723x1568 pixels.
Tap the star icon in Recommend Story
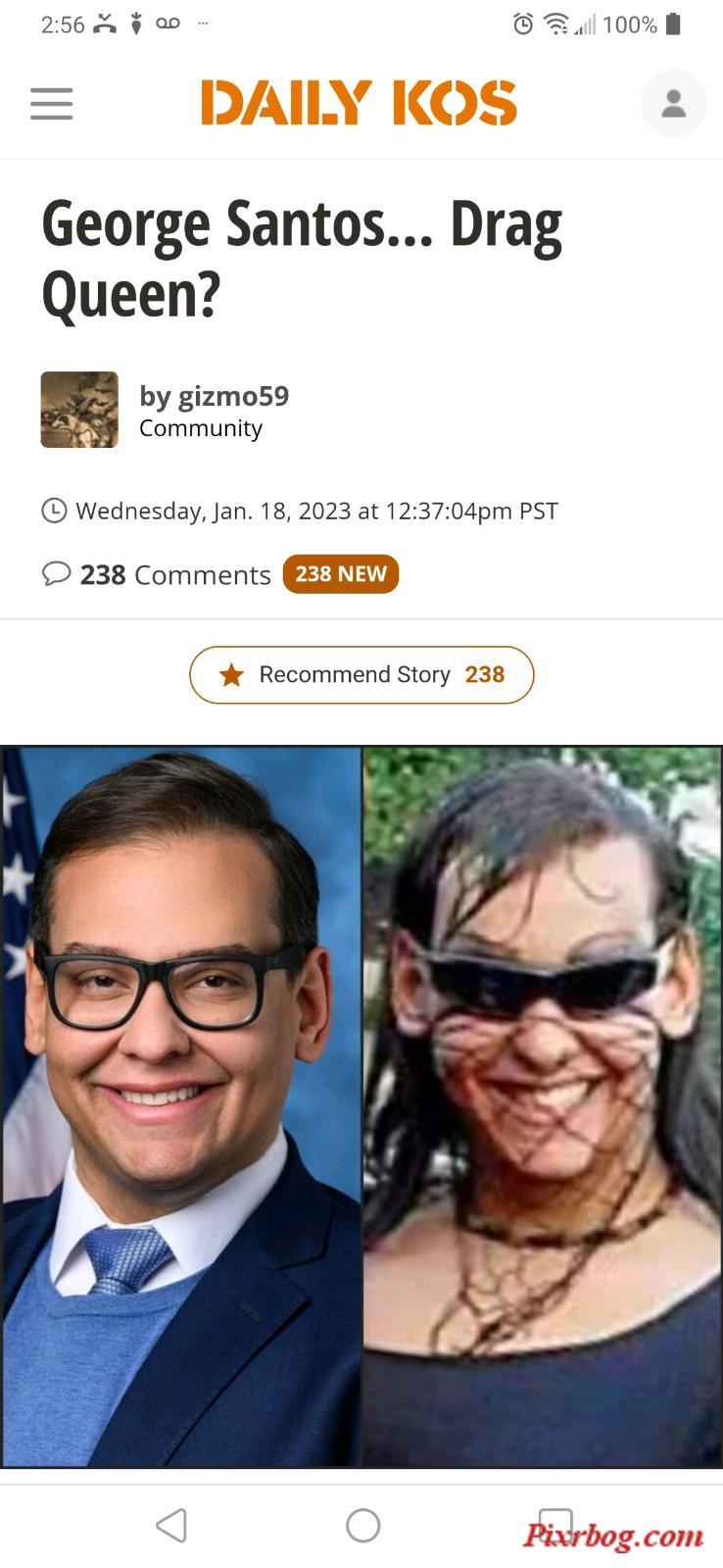(x=231, y=674)
